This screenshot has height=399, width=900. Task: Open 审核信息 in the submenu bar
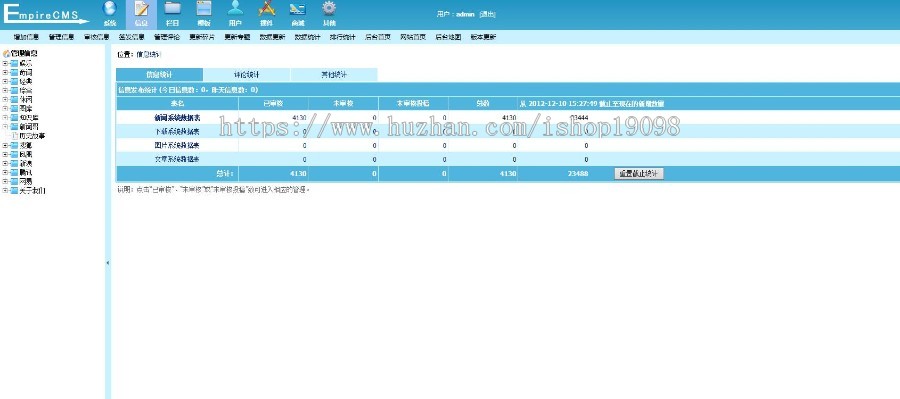pos(96,37)
